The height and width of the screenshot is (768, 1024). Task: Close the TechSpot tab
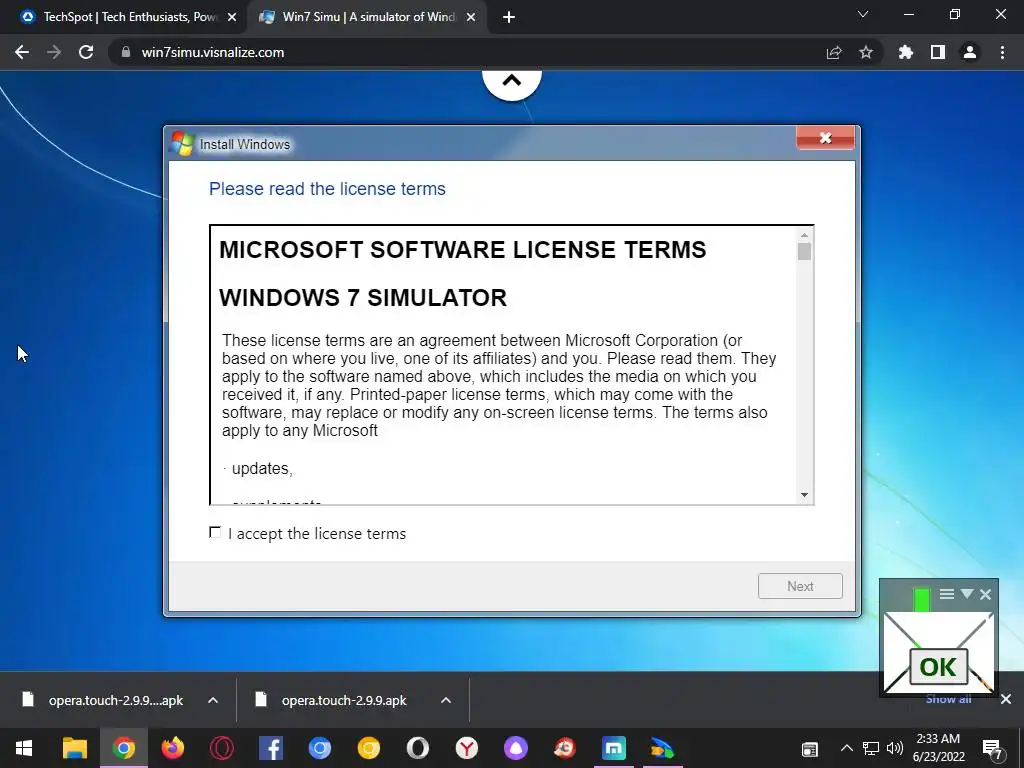[232, 18]
